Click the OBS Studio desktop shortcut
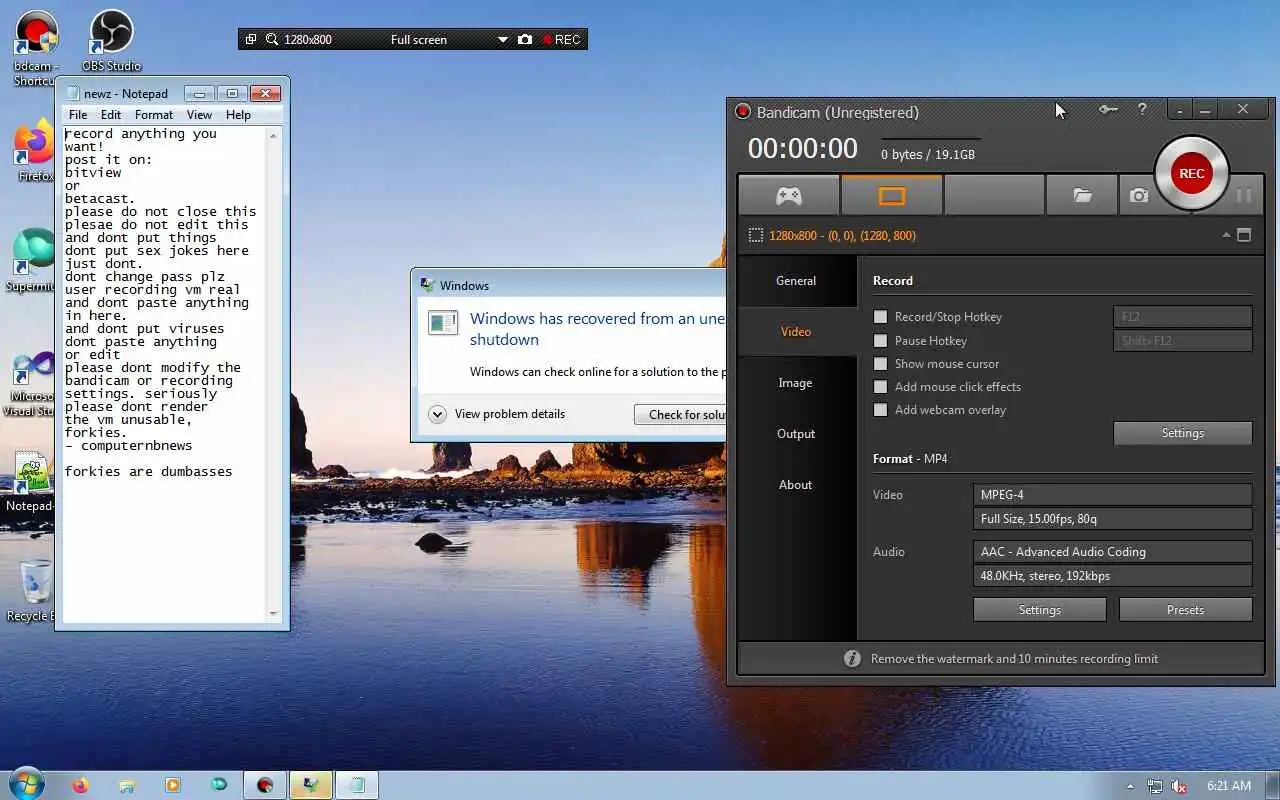 pyautogui.click(x=111, y=40)
